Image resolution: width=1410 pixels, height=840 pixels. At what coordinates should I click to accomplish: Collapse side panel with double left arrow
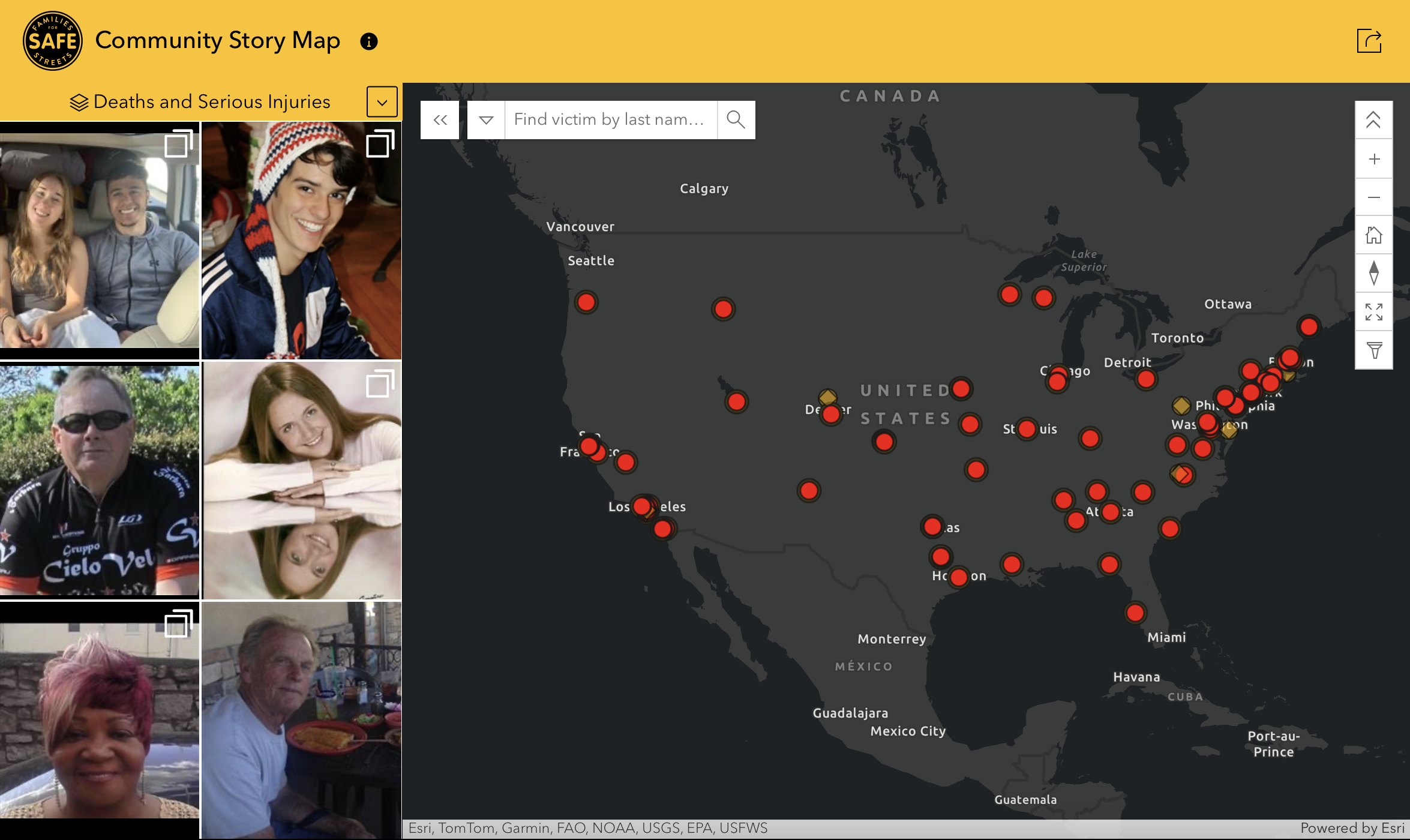coord(440,120)
